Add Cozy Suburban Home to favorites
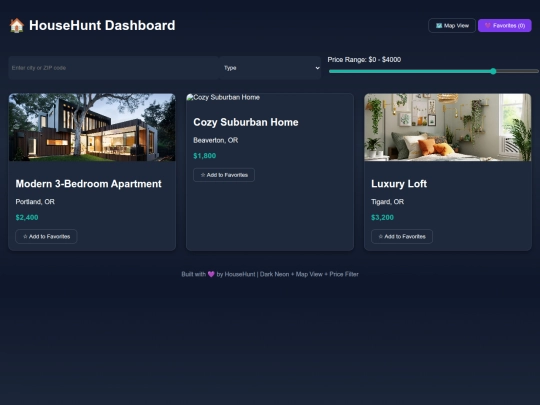The image size is (540, 405). coord(224,175)
